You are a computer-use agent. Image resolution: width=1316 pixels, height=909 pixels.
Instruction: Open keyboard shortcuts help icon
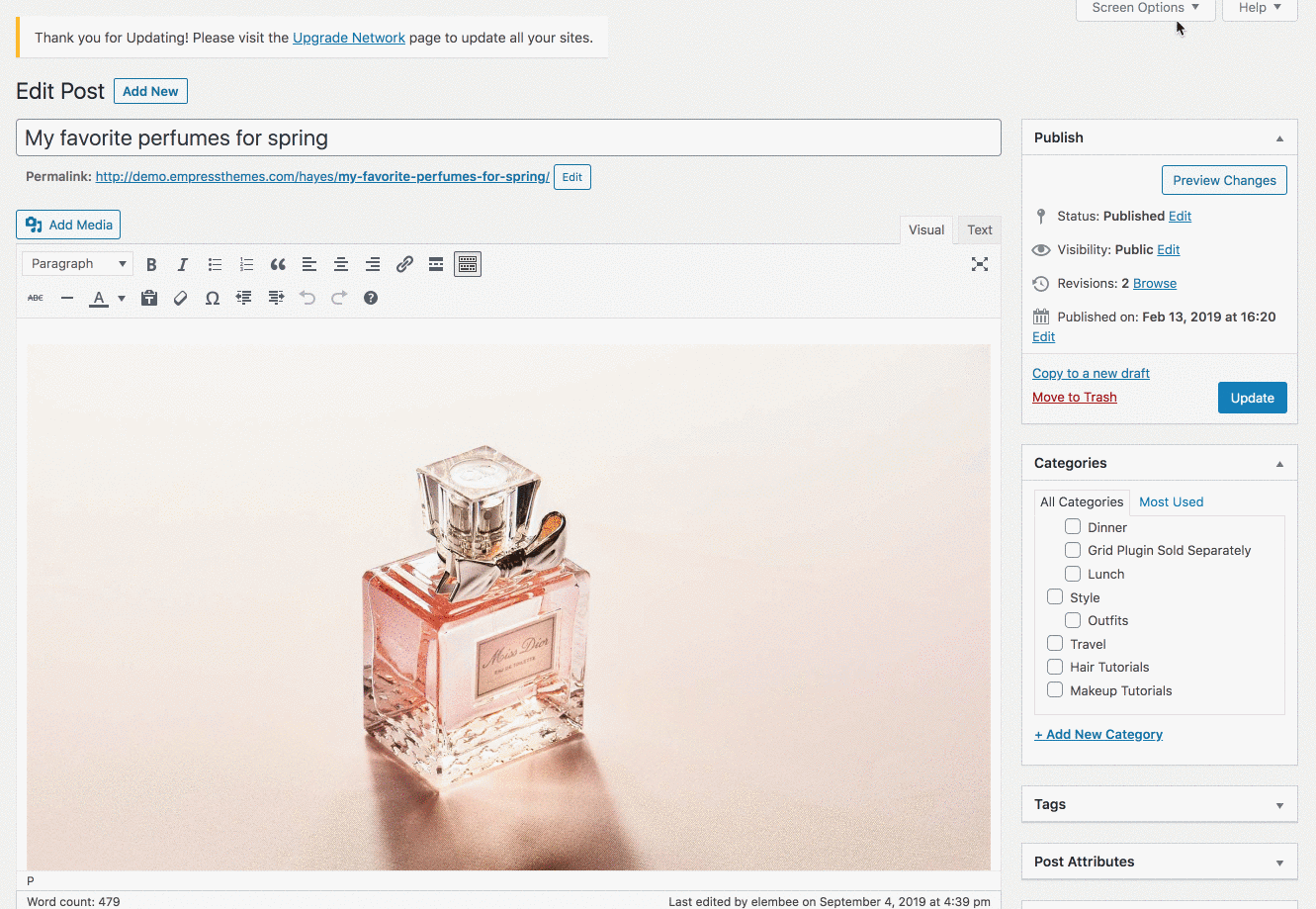(x=371, y=298)
